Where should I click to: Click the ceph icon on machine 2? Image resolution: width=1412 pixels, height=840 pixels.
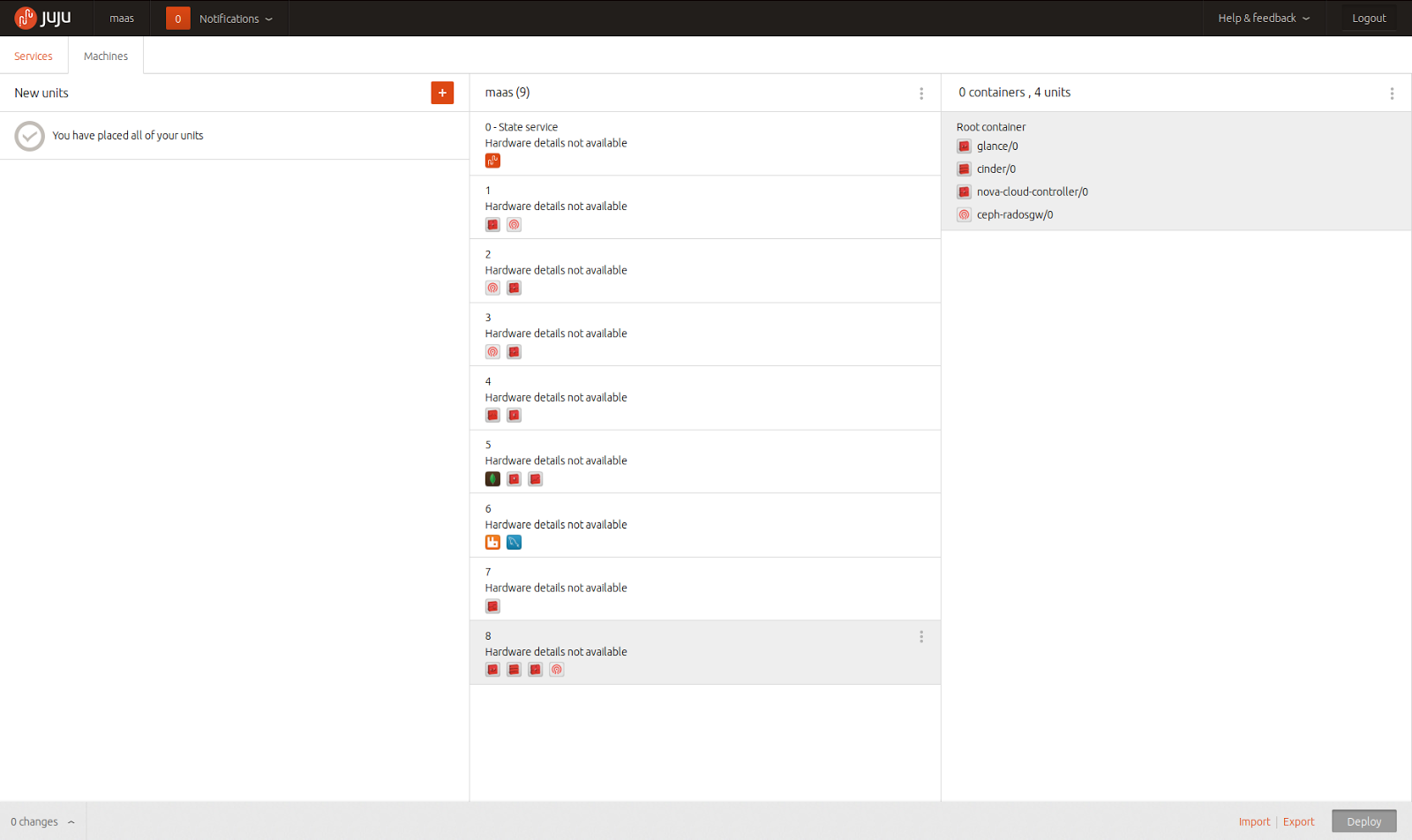click(x=492, y=289)
